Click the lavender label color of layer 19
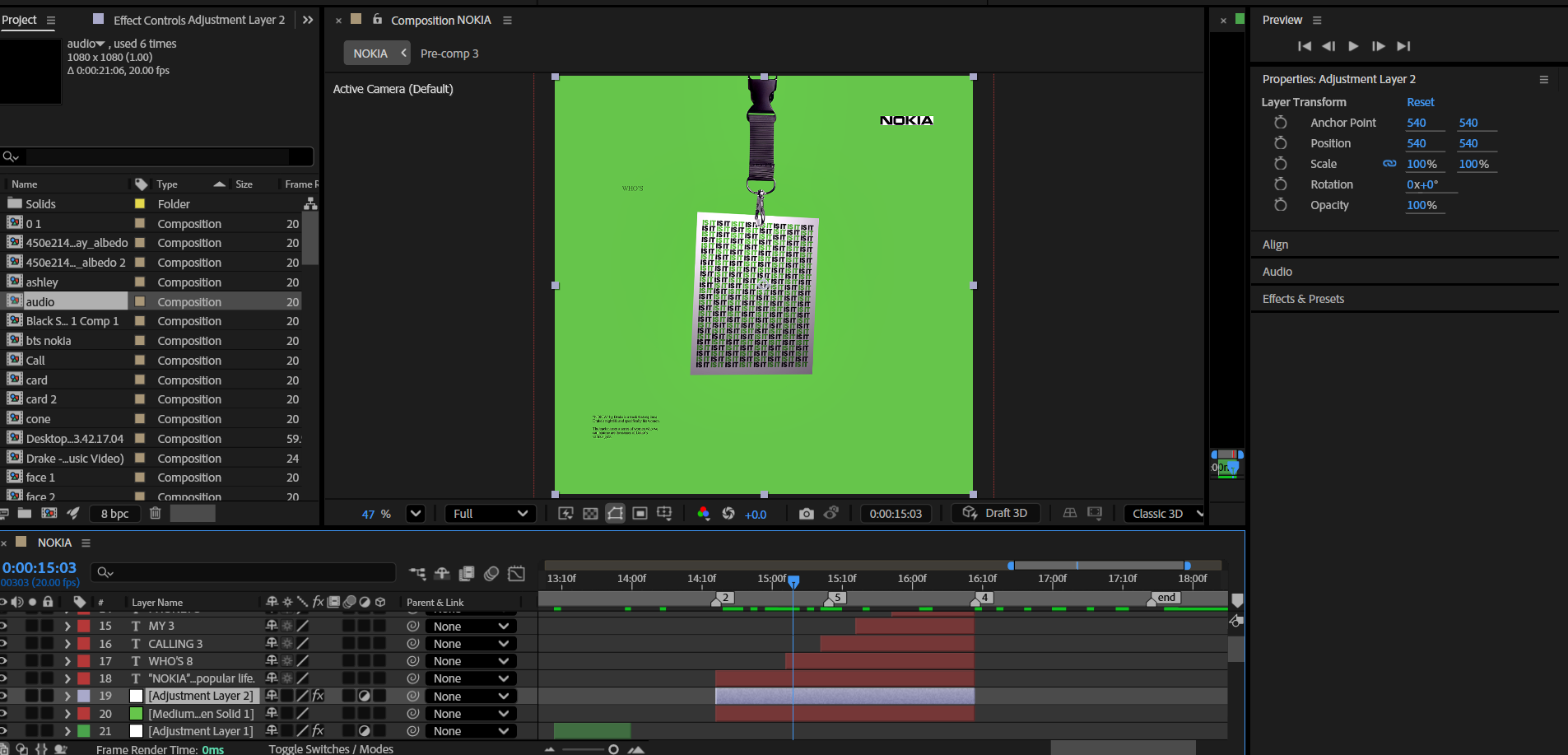Image resolution: width=1568 pixels, height=755 pixels. coord(84,697)
